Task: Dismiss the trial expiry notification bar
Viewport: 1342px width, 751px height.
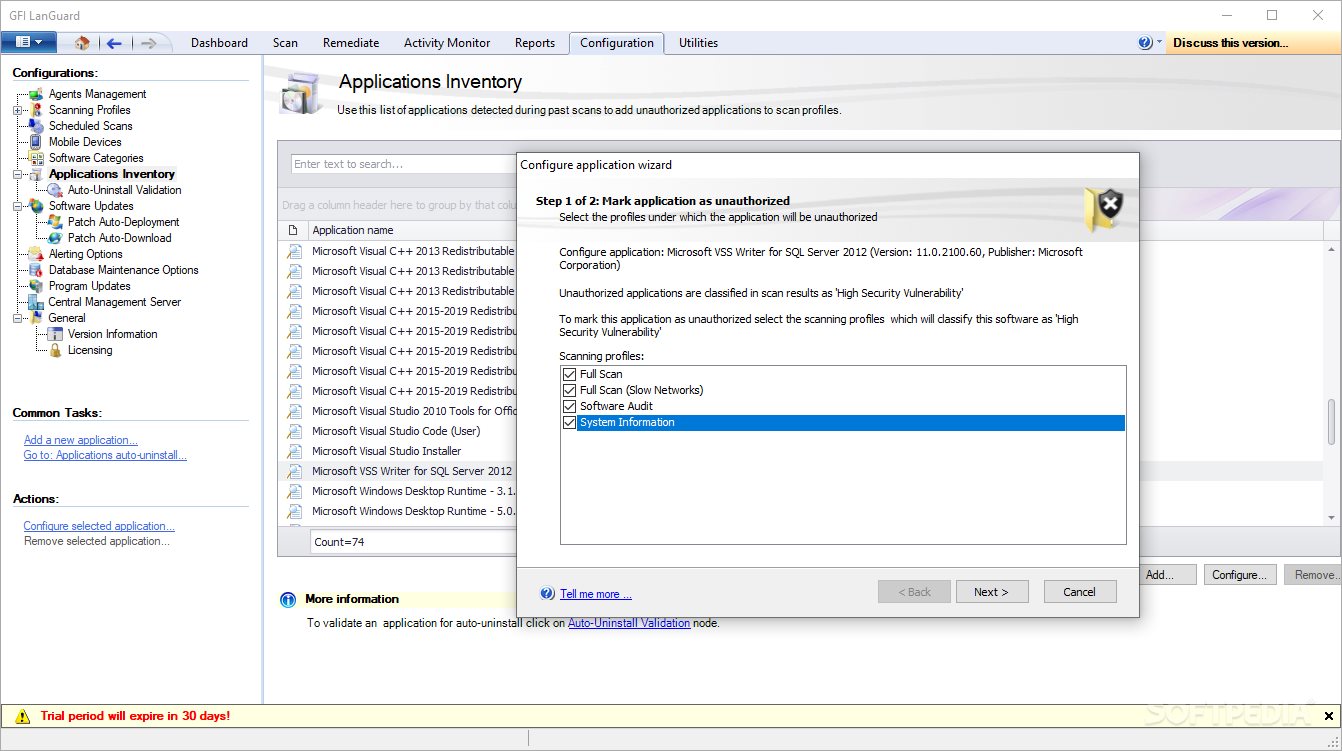Action: pos(1328,716)
